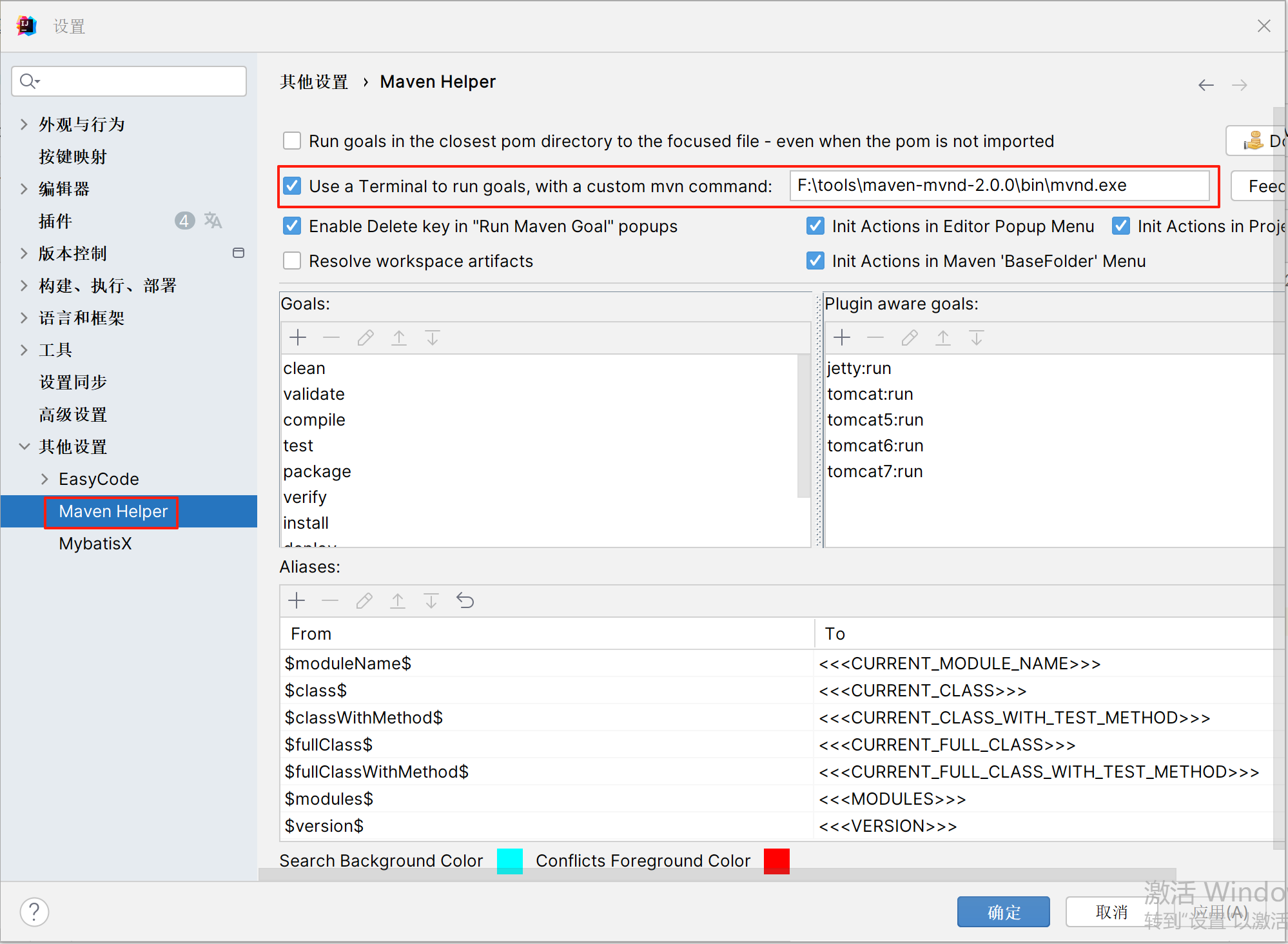Screen dimensions: 1288x944
Task: Click the reset aliases undo arrow icon
Action: pos(465,601)
